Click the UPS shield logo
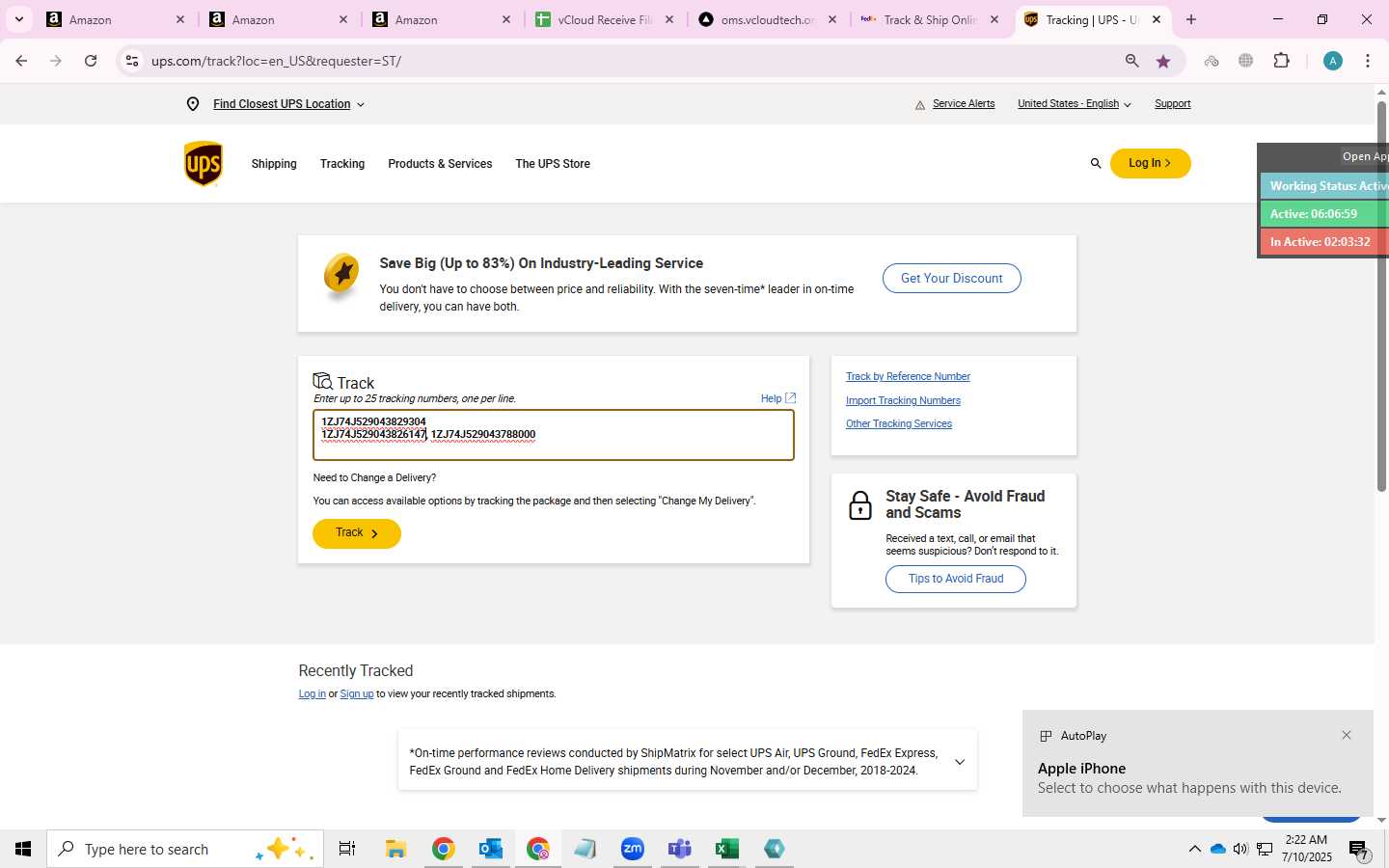This screenshot has width=1389, height=868. point(204,163)
